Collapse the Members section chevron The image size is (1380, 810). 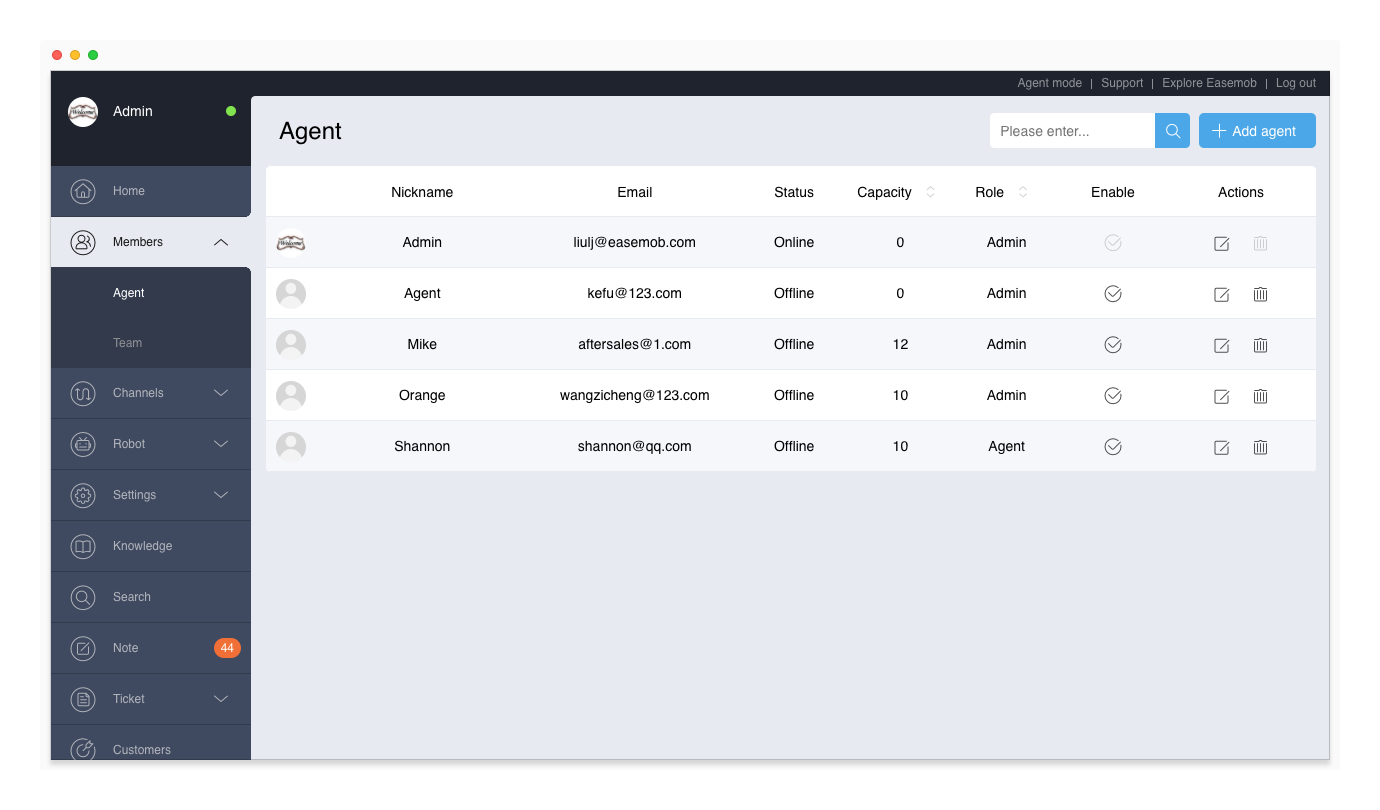pos(221,242)
